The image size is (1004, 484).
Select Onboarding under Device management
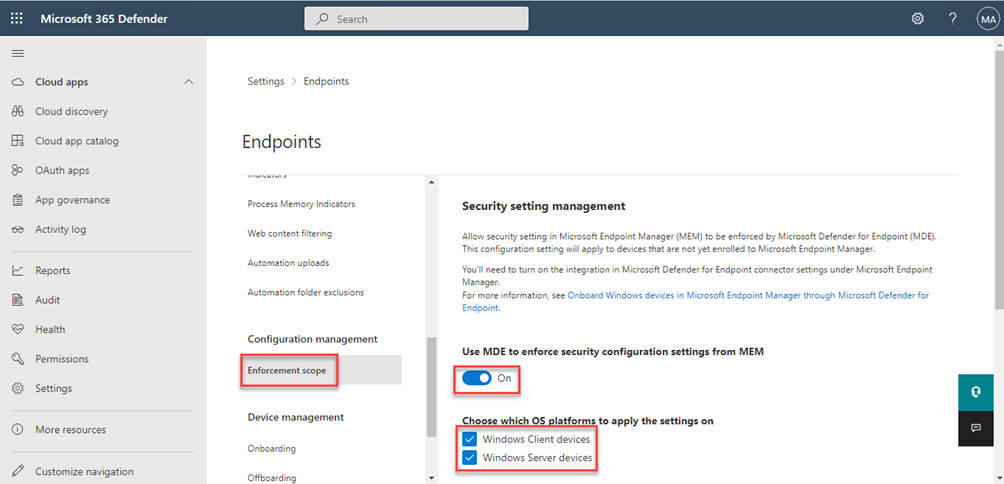[271, 448]
